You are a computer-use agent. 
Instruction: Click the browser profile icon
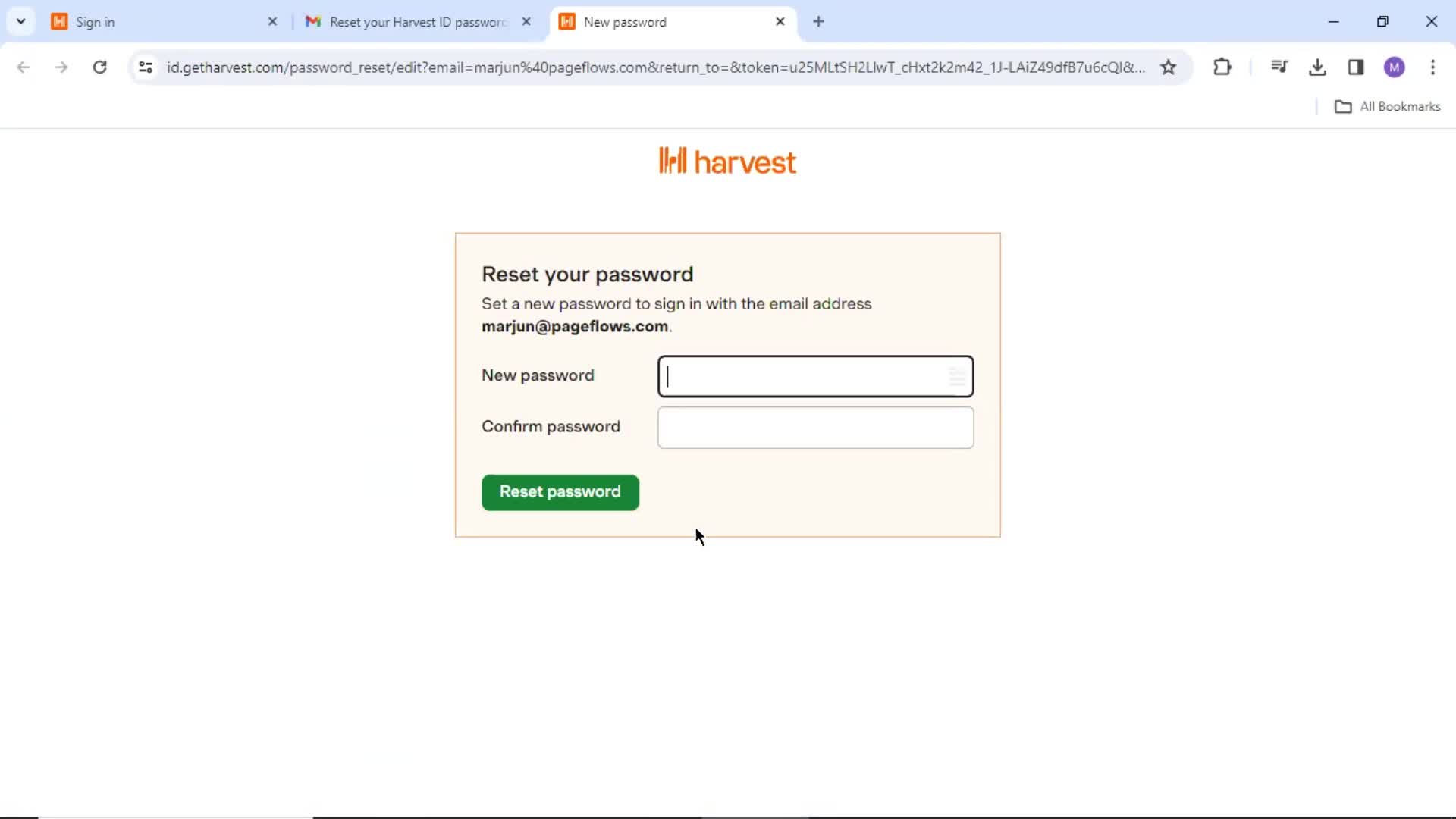[1395, 67]
